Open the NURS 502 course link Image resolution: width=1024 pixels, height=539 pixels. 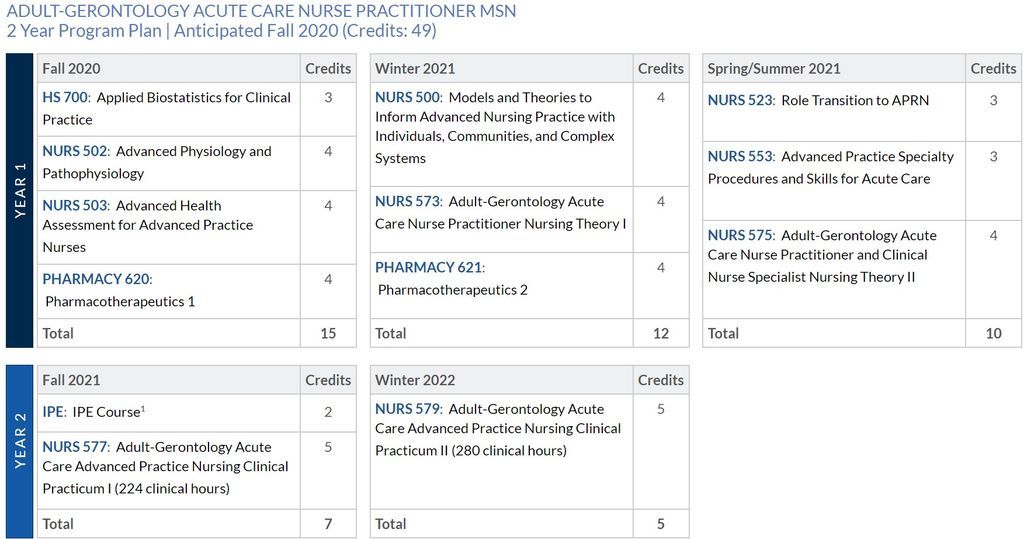point(74,151)
